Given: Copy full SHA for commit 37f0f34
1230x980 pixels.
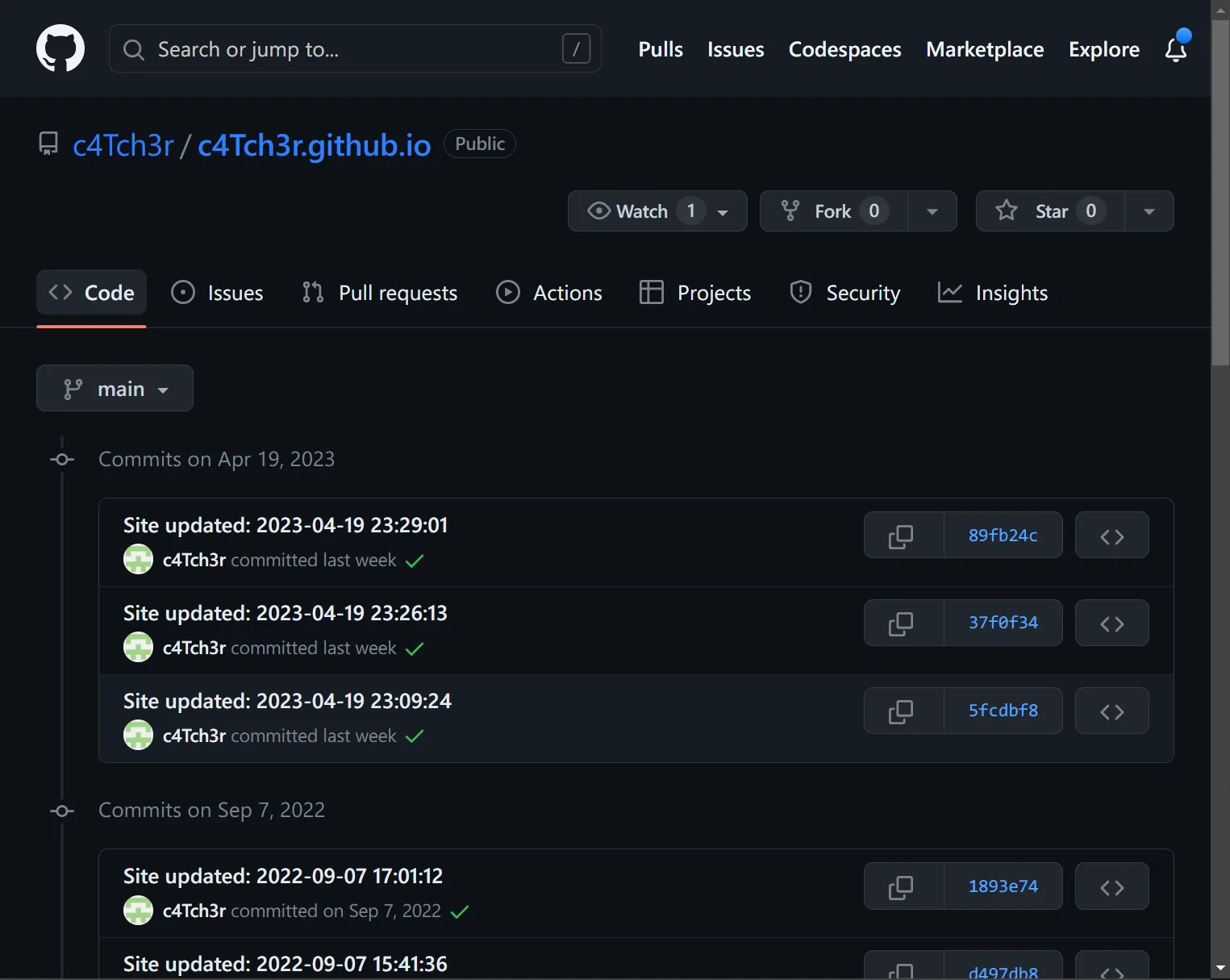Looking at the screenshot, I should tap(901, 623).
